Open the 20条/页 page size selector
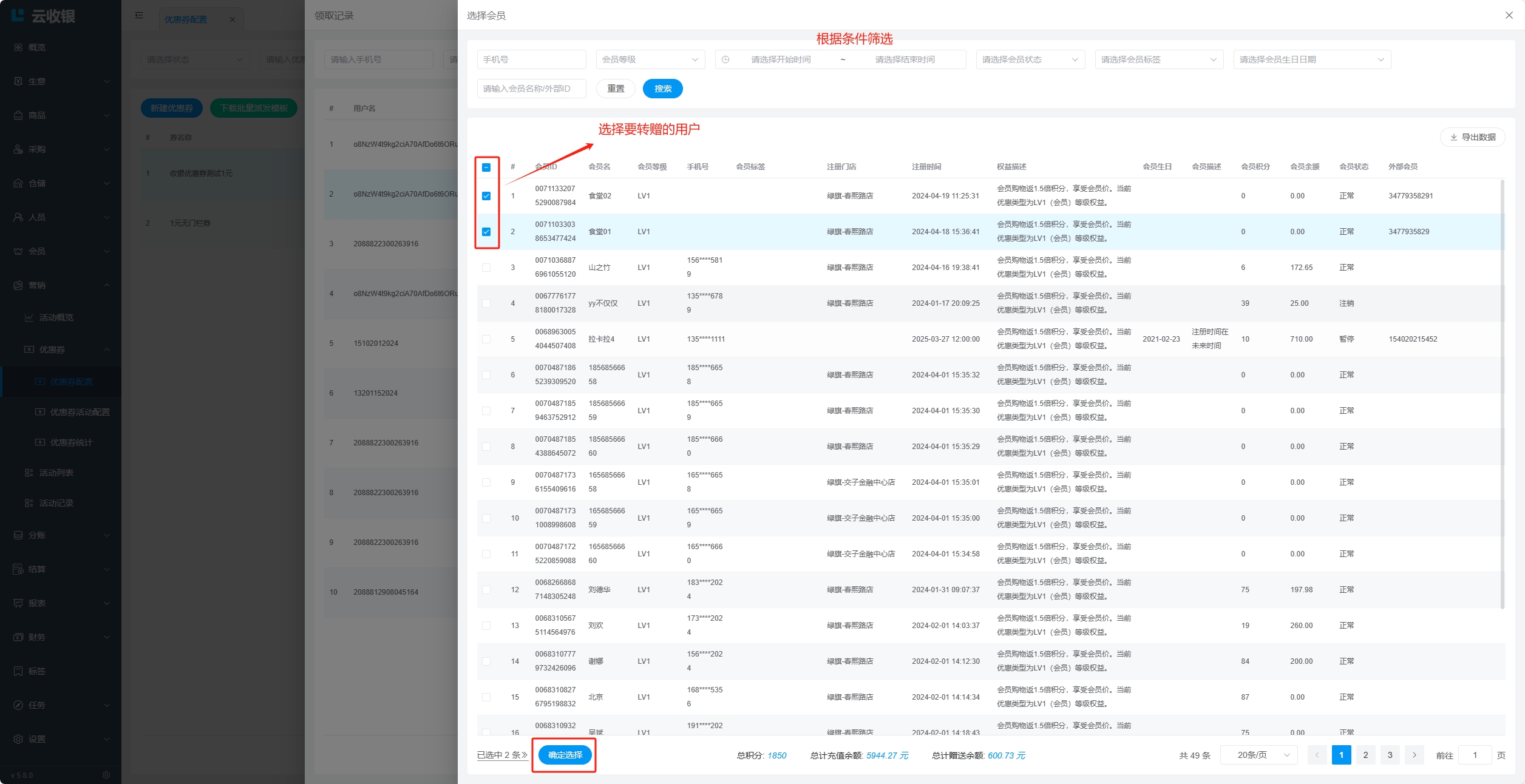 [1258, 755]
